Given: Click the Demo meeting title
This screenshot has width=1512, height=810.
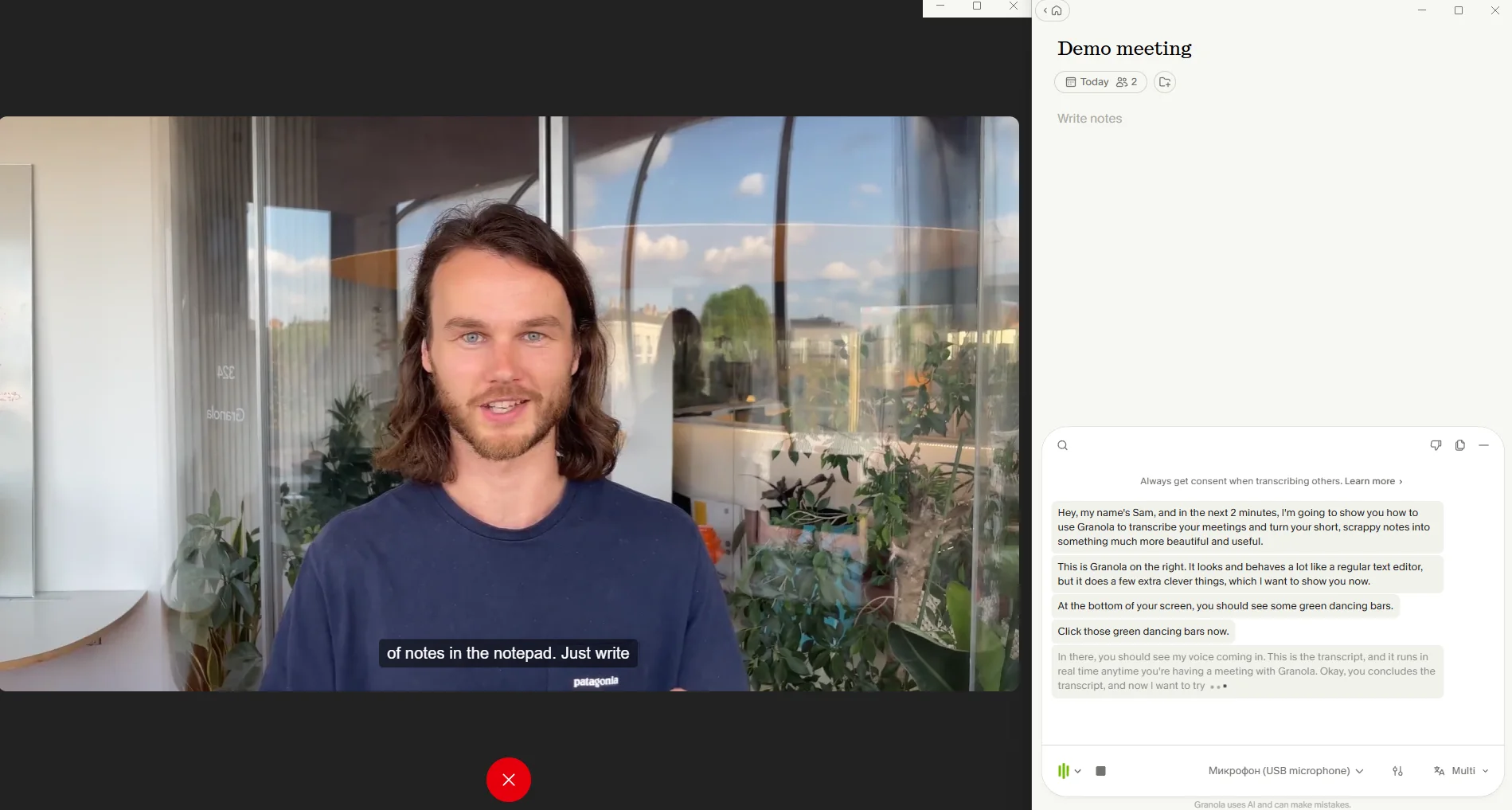Looking at the screenshot, I should [x=1124, y=49].
